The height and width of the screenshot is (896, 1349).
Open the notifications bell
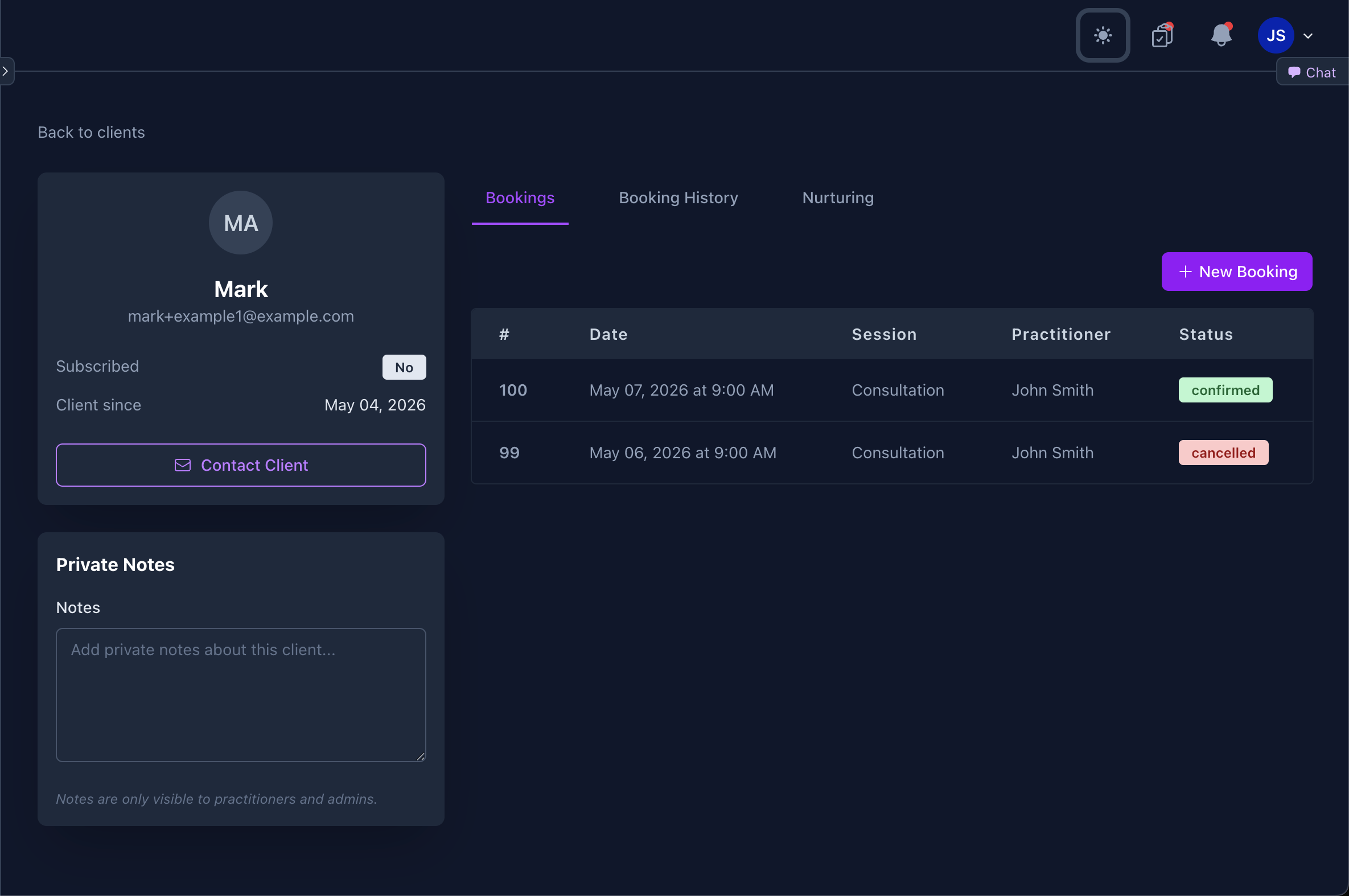coord(1221,35)
